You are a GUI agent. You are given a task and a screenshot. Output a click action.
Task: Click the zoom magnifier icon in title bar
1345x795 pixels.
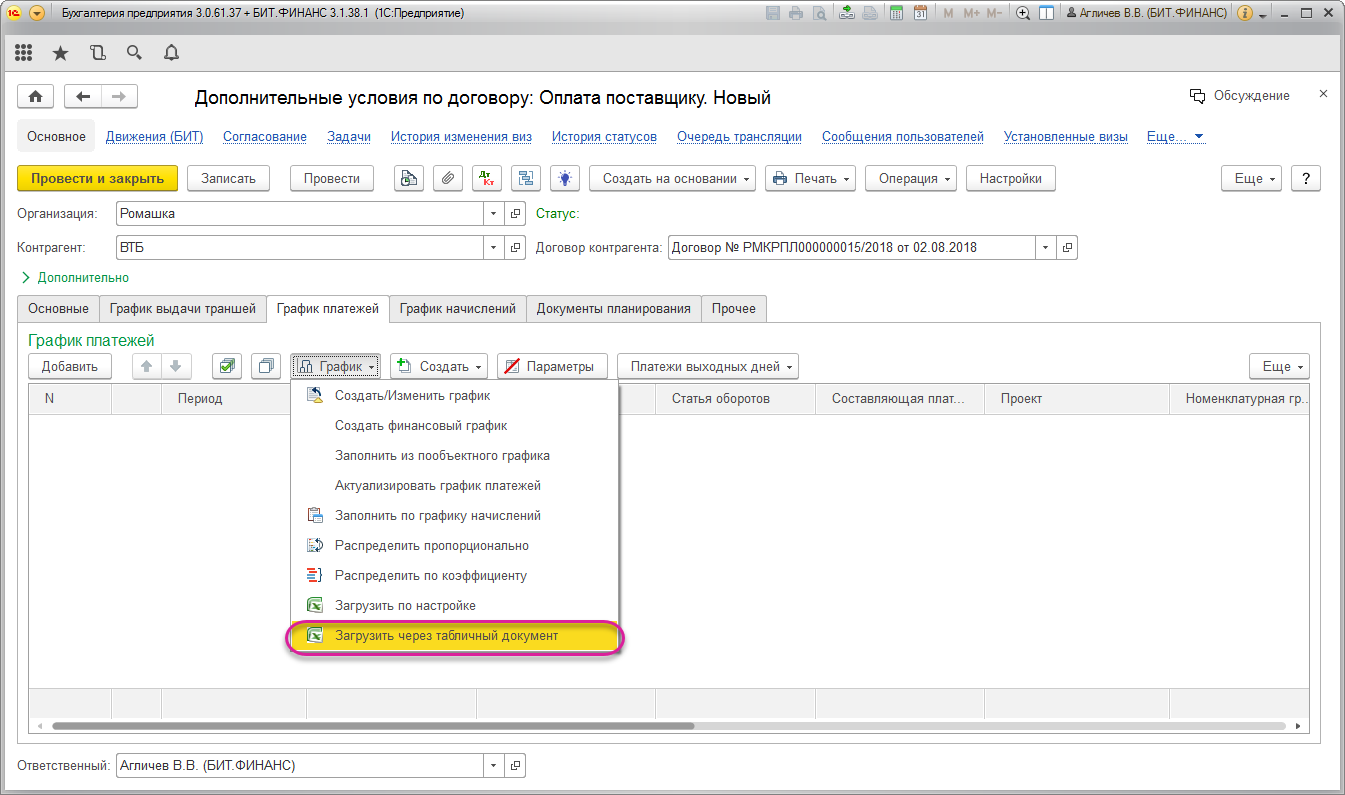1023,13
